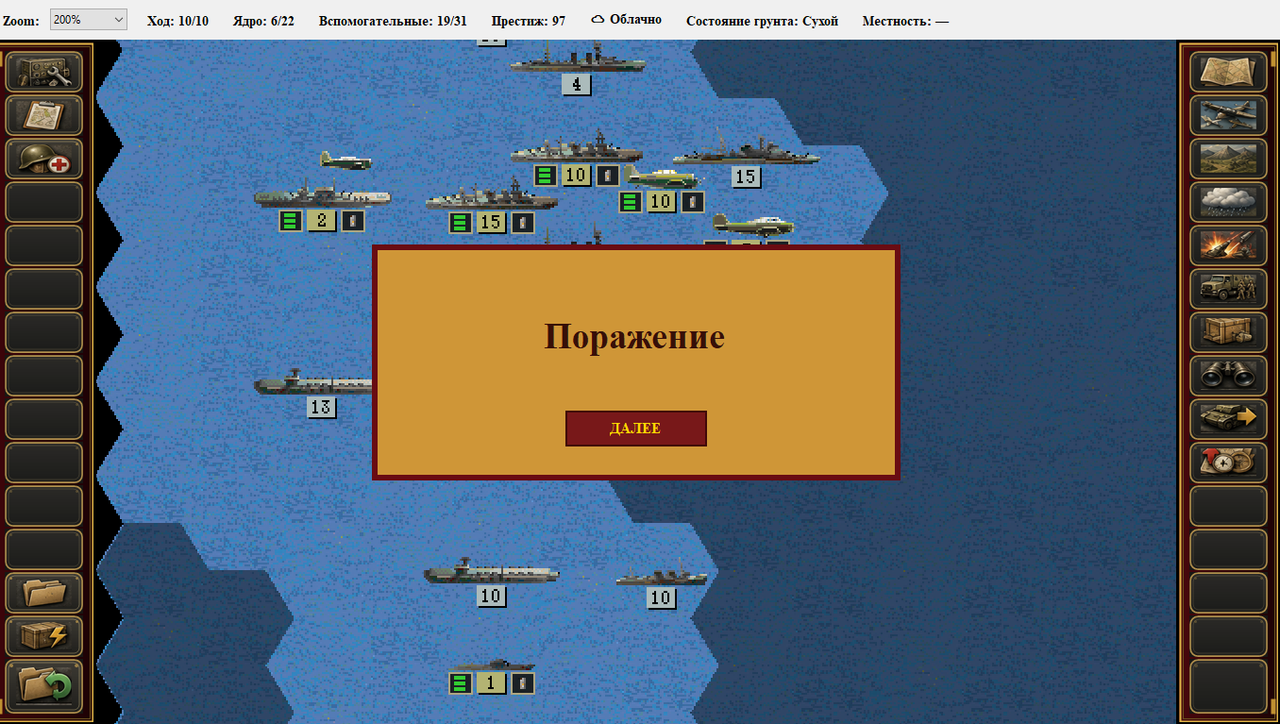Select the mountain terrain icon
Viewport: 1280px width, 724px height.
[x=1228, y=159]
